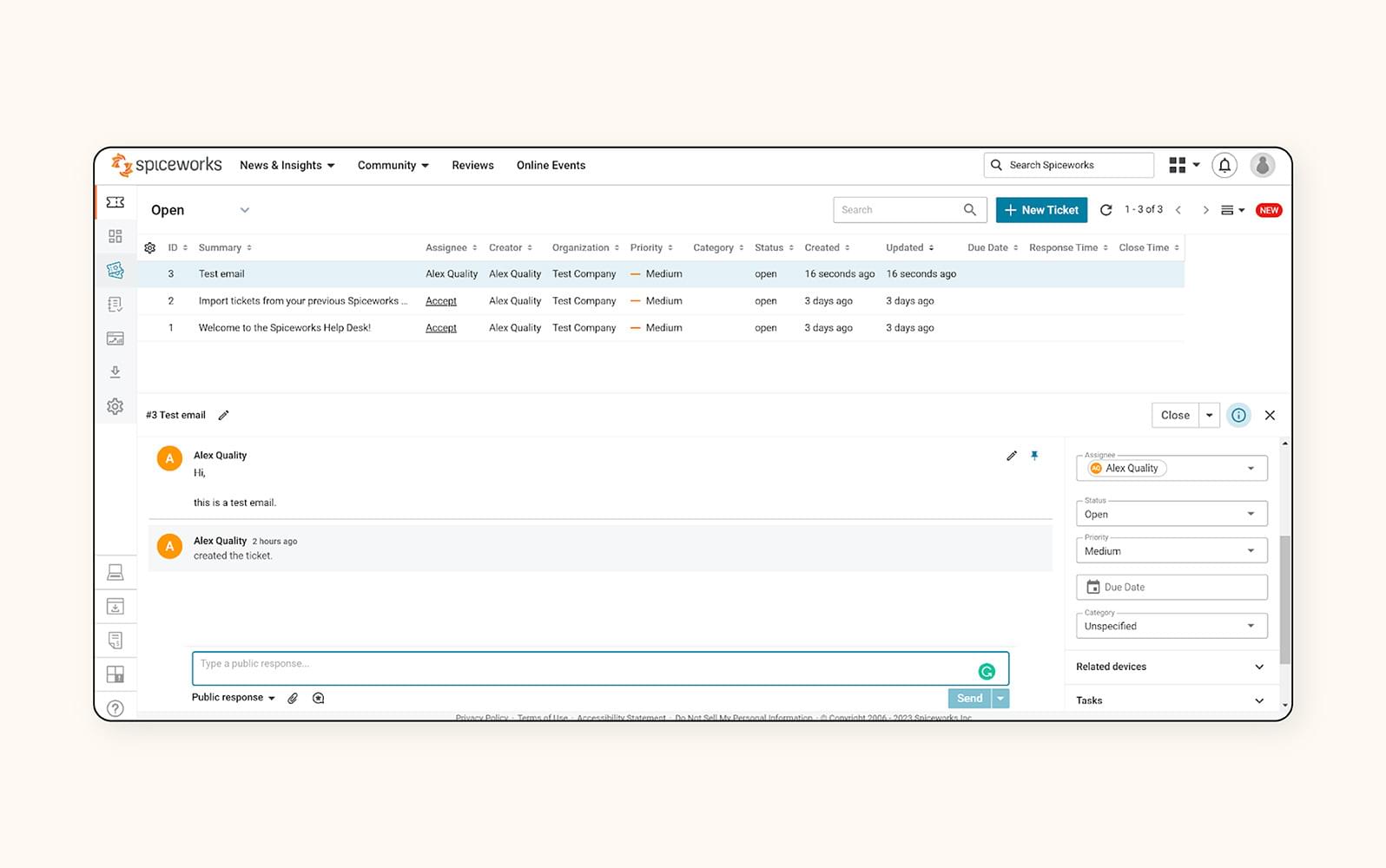Open the Public response type dropdown
Image resolution: width=1386 pixels, height=868 pixels.
click(x=234, y=698)
